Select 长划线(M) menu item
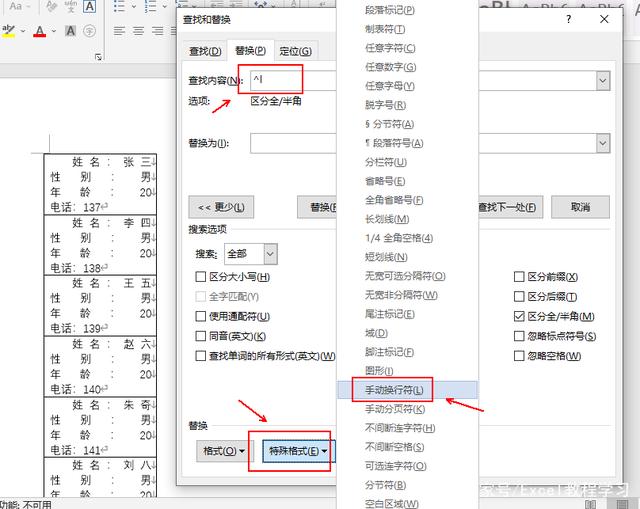This screenshot has height=509, width=640. click(407, 219)
